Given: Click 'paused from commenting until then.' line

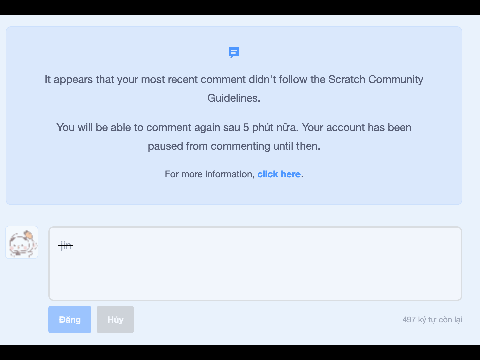Looking at the screenshot, I should 234,146.
